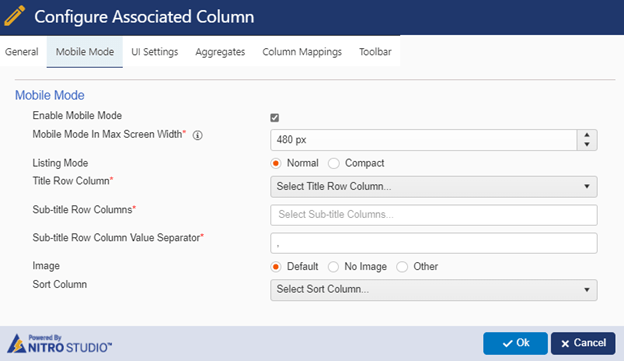Click the Nitro Studio logo

[x=60, y=344]
